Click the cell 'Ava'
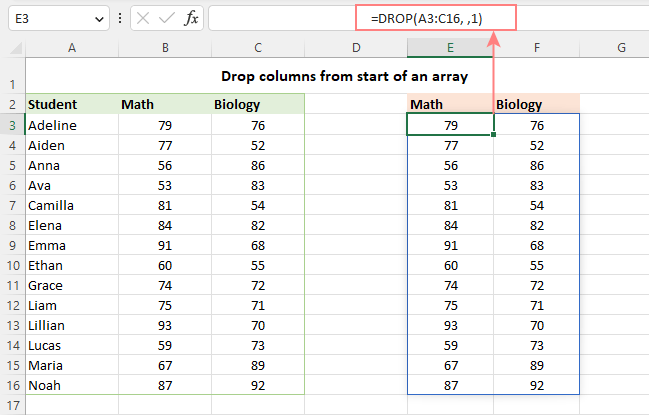The image size is (649, 415). pyautogui.click(x=72, y=185)
